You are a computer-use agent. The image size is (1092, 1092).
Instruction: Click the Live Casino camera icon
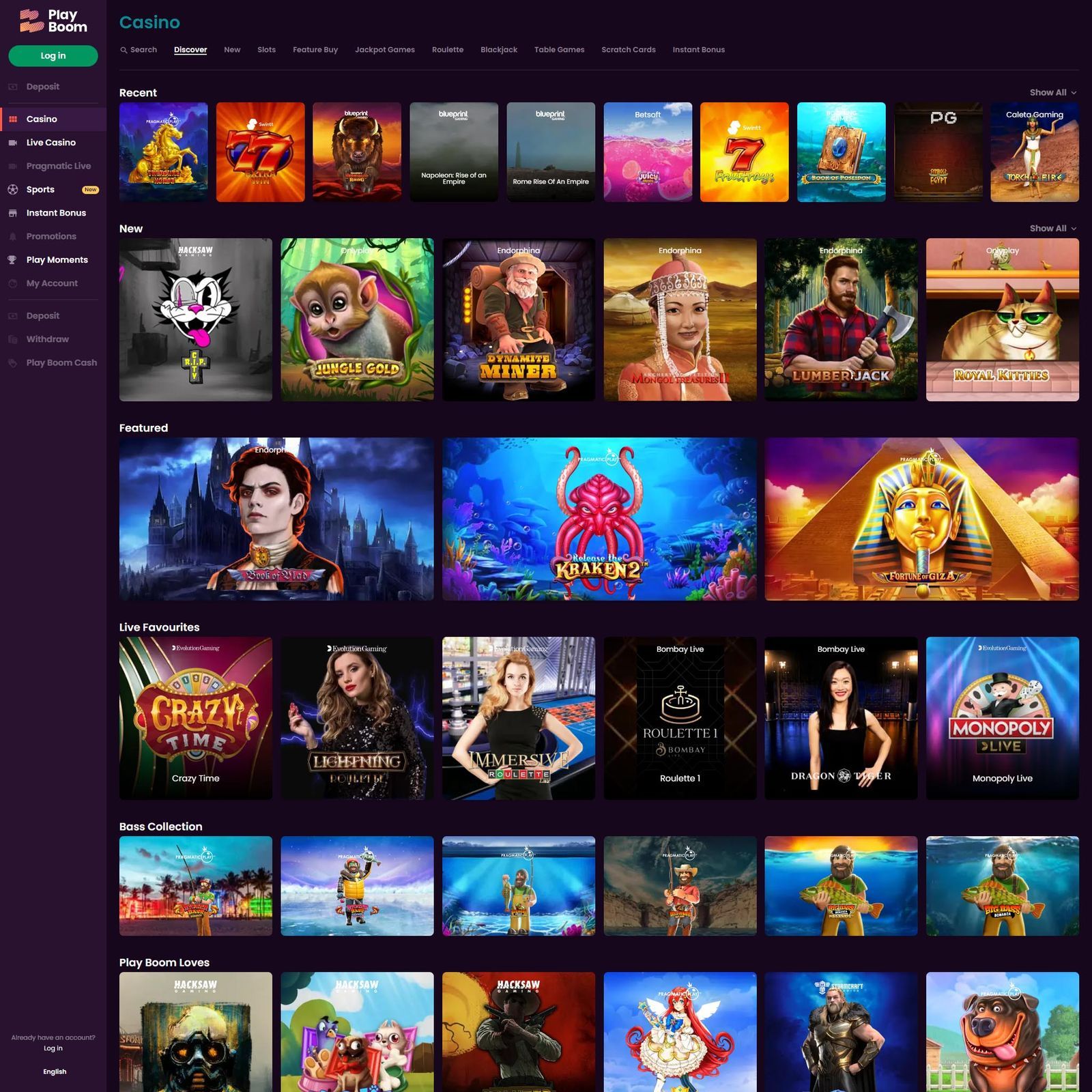tap(13, 143)
